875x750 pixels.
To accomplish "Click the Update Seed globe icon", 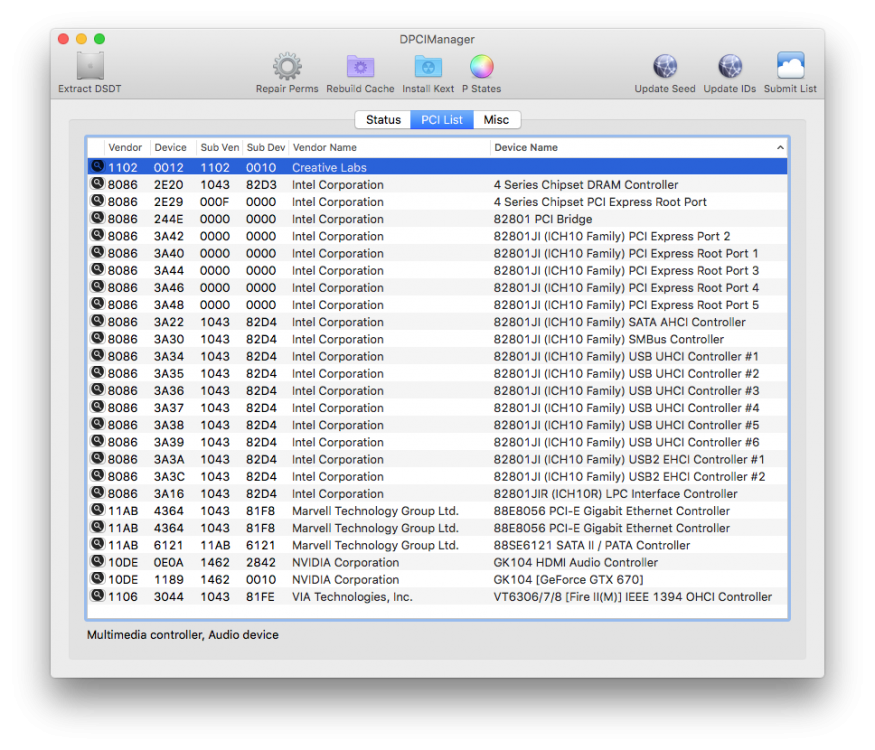I will click(665, 66).
